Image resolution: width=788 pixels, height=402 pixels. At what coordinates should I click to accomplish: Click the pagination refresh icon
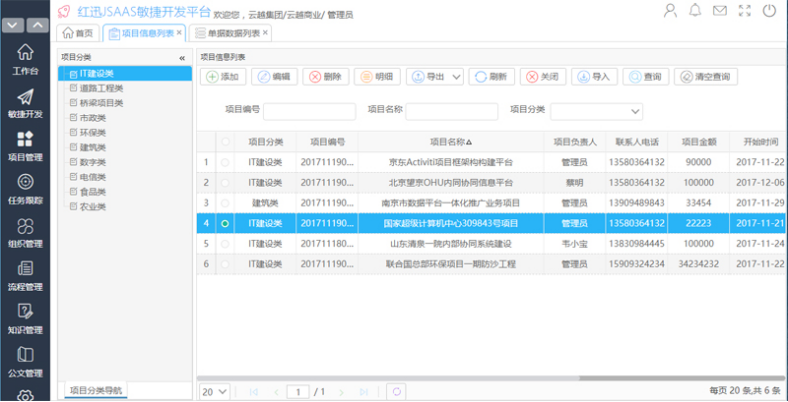pos(396,392)
